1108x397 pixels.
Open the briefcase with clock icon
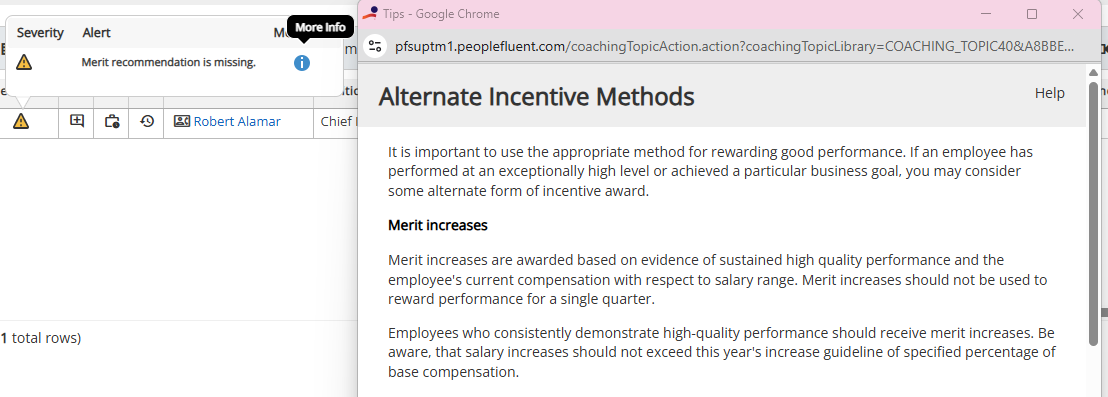pos(112,122)
